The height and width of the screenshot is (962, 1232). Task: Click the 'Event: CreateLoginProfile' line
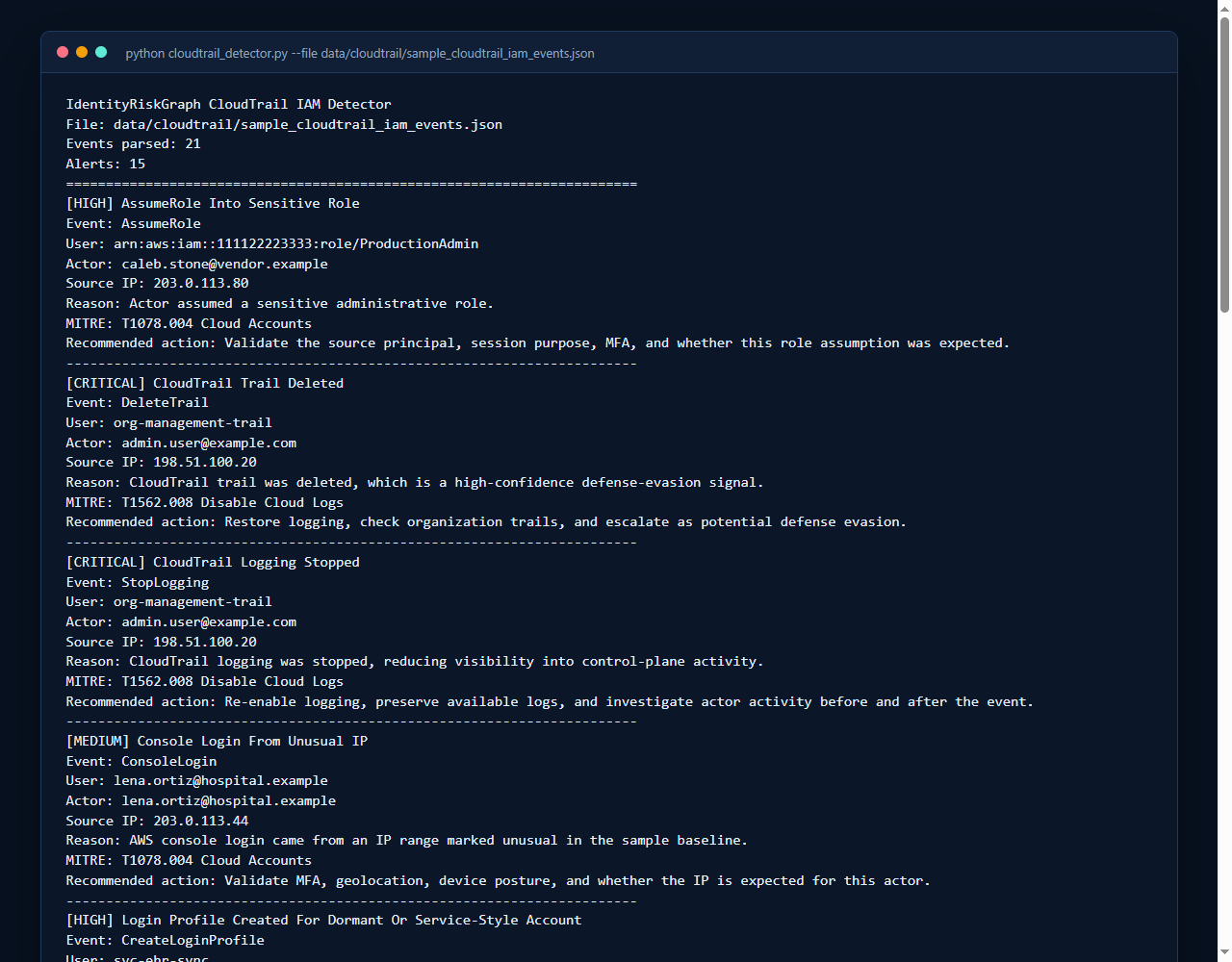pyautogui.click(x=166, y=940)
